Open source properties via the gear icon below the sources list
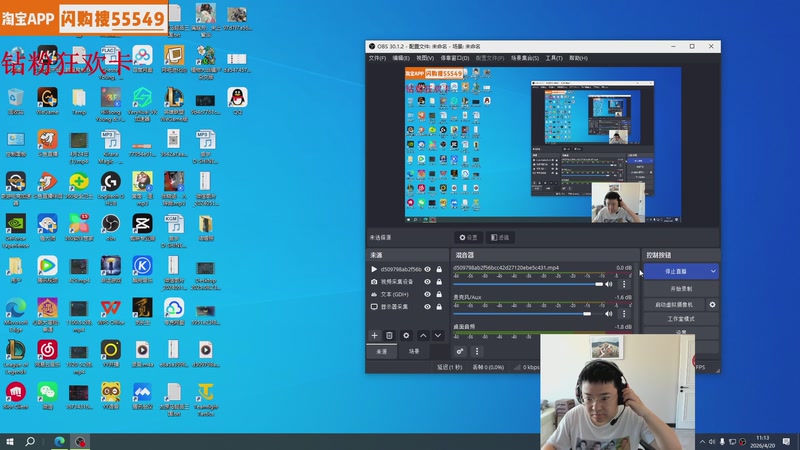The image size is (800, 450). pos(406,335)
